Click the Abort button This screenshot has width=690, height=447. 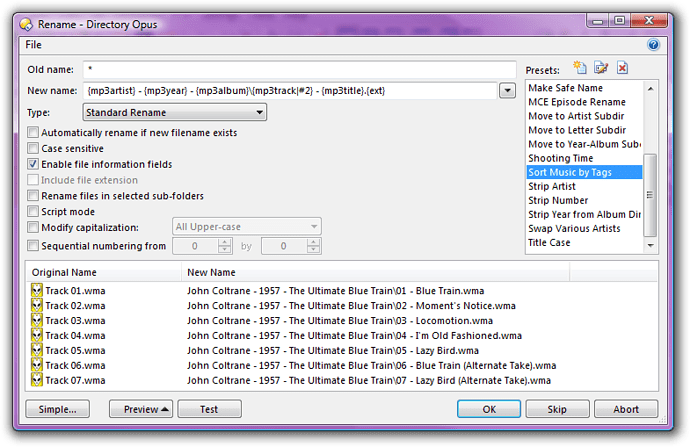click(x=626, y=409)
